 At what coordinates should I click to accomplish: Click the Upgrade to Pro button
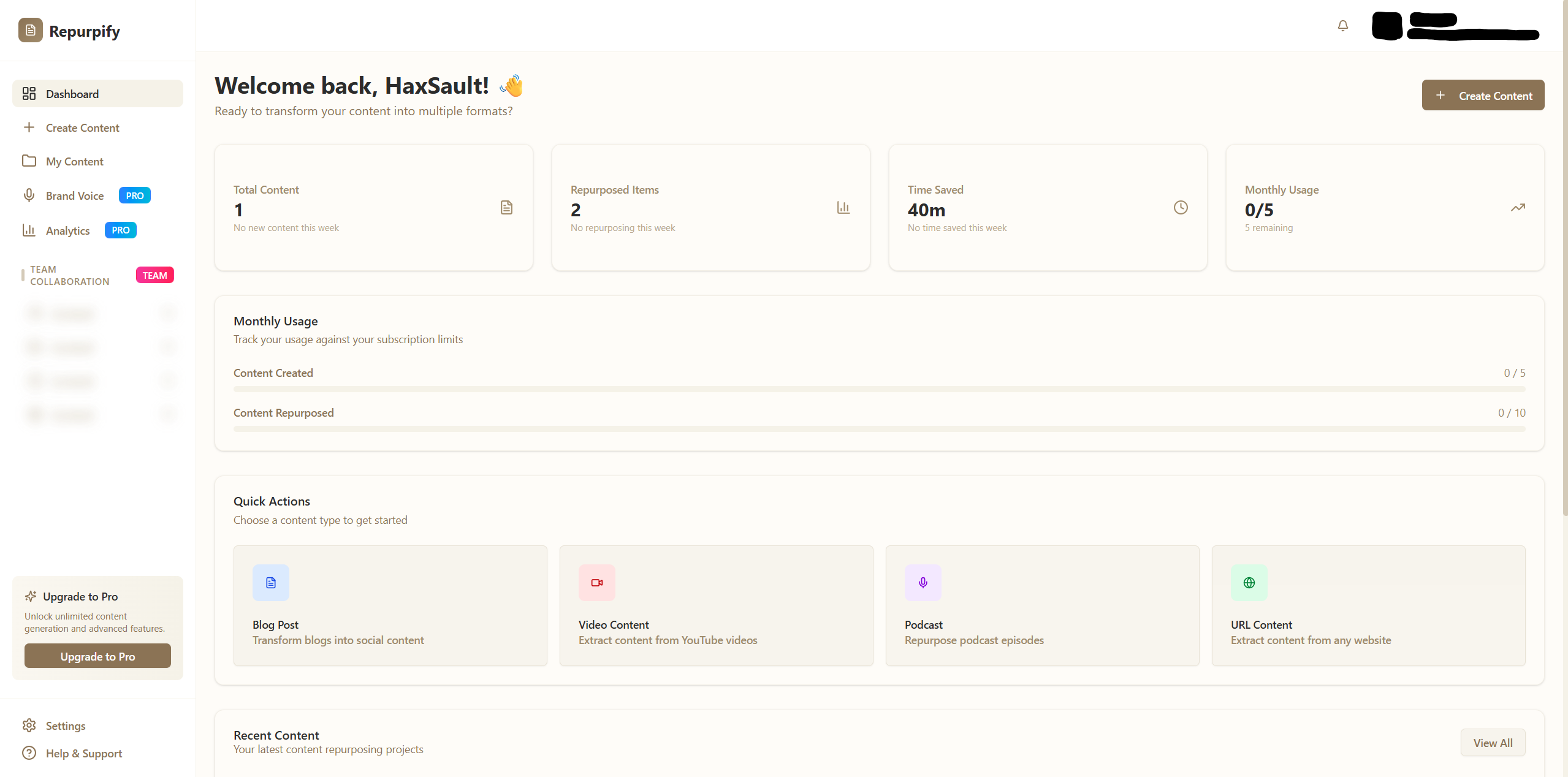point(97,656)
